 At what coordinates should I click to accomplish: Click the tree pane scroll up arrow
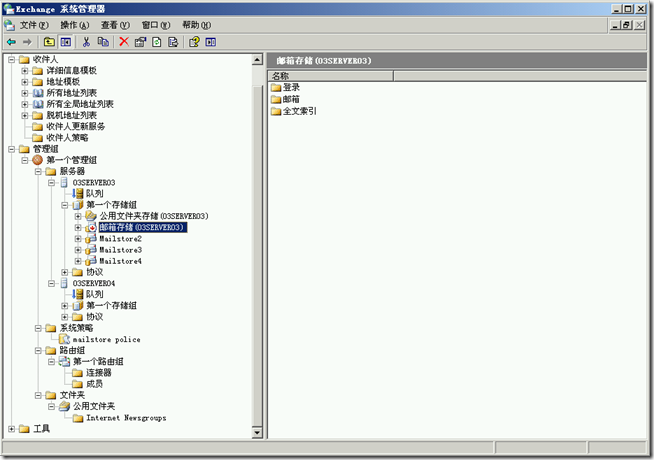(257, 60)
